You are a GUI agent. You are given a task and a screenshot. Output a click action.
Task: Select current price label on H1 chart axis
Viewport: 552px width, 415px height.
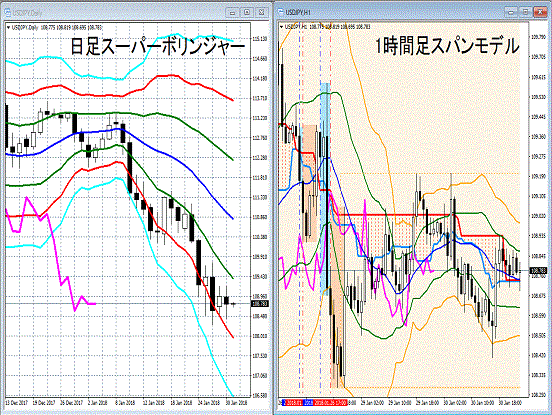[538, 270]
